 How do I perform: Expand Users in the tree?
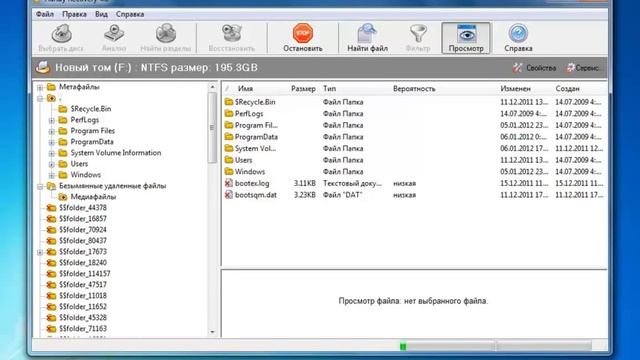pyautogui.click(x=51, y=164)
